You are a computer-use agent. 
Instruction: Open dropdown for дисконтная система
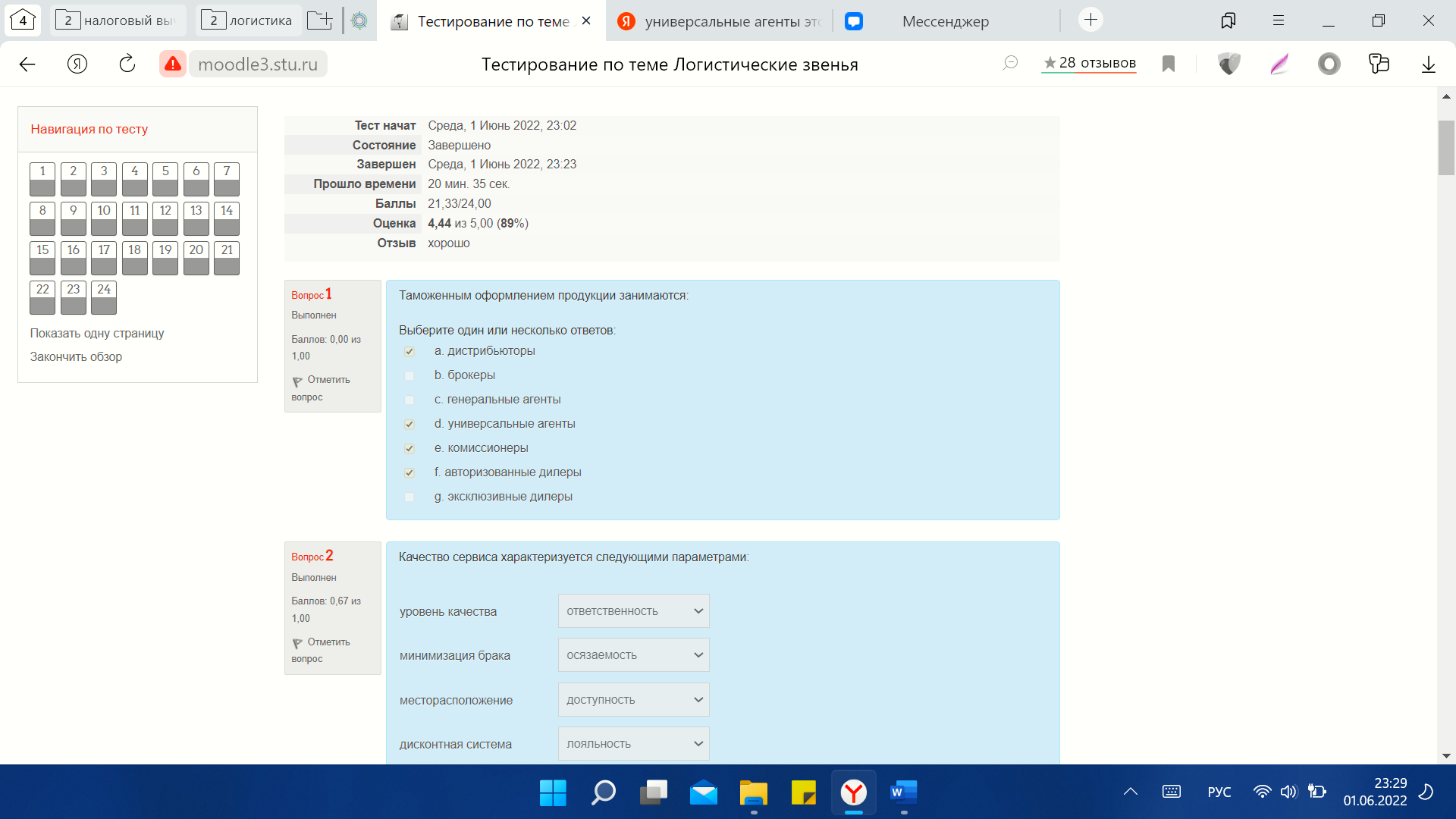tap(634, 744)
